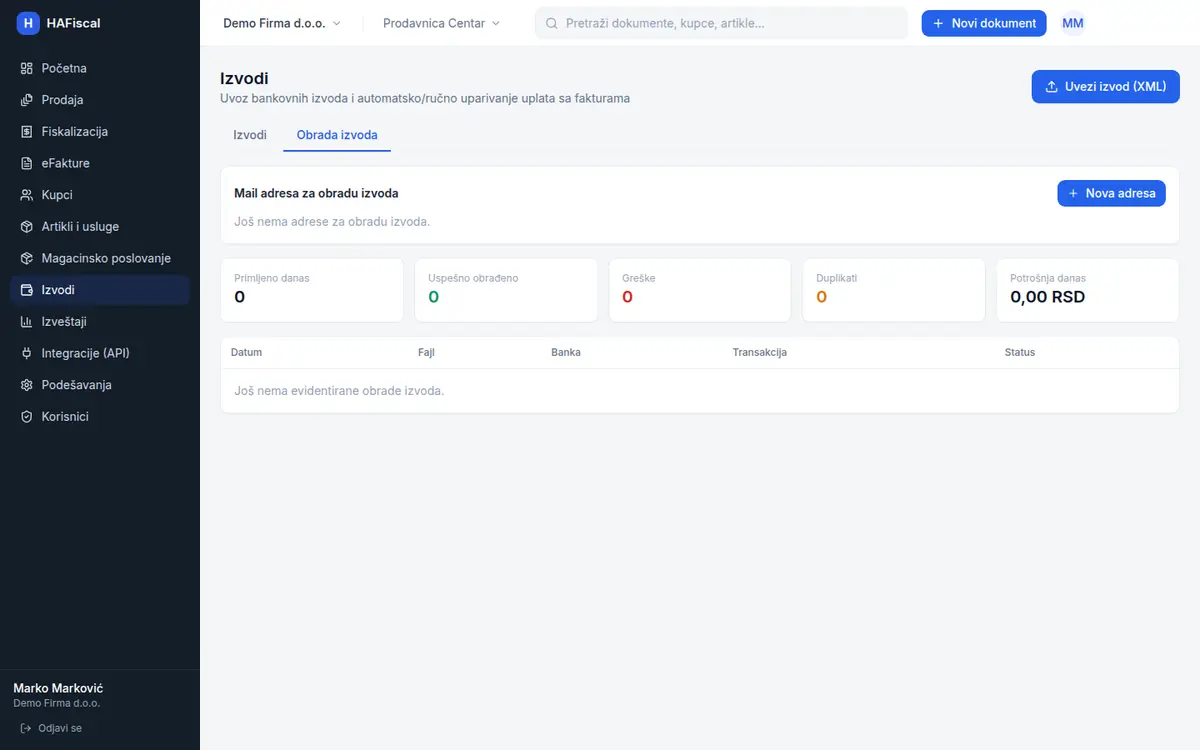Go to Izveštaji in the sidebar

(x=100, y=322)
